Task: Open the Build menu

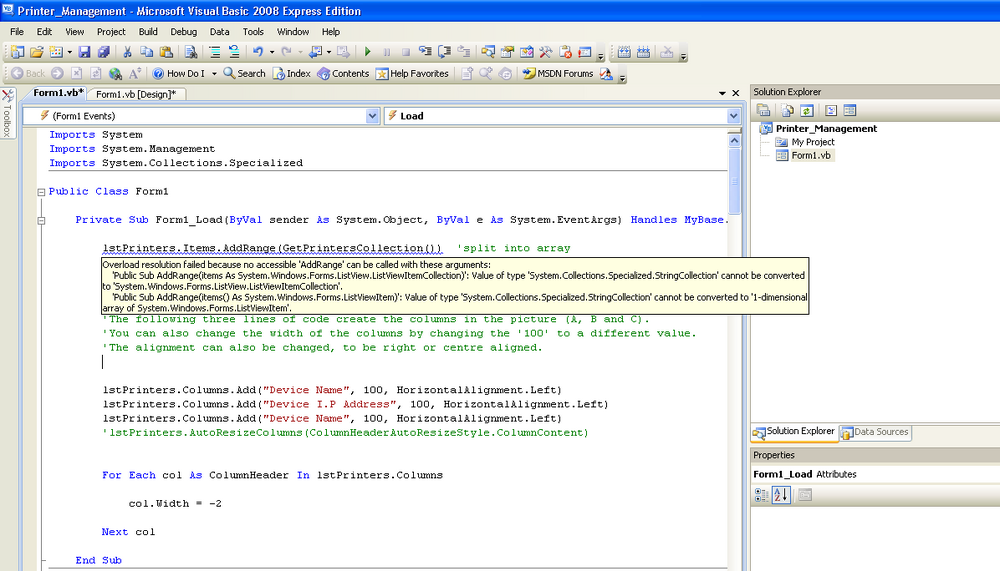Action: [x=148, y=31]
